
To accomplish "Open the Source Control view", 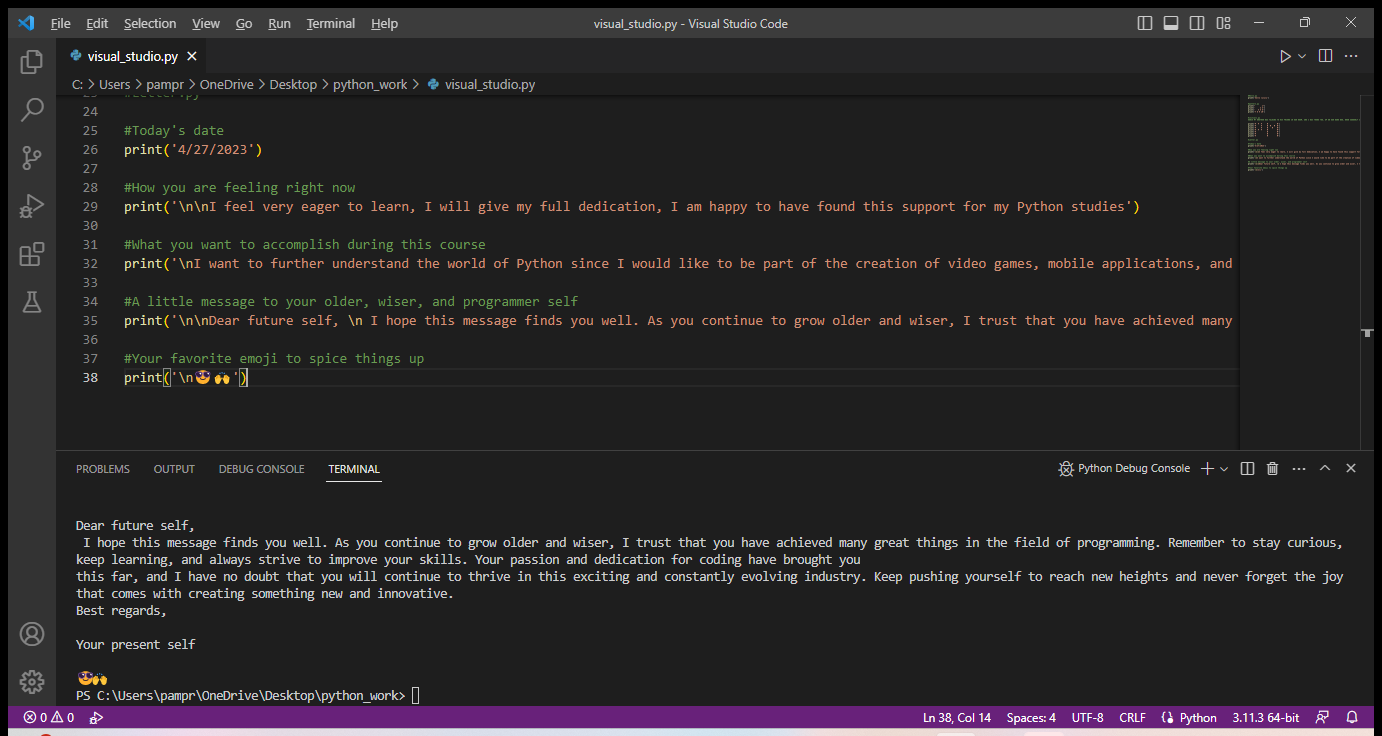I will pyautogui.click(x=32, y=158).
